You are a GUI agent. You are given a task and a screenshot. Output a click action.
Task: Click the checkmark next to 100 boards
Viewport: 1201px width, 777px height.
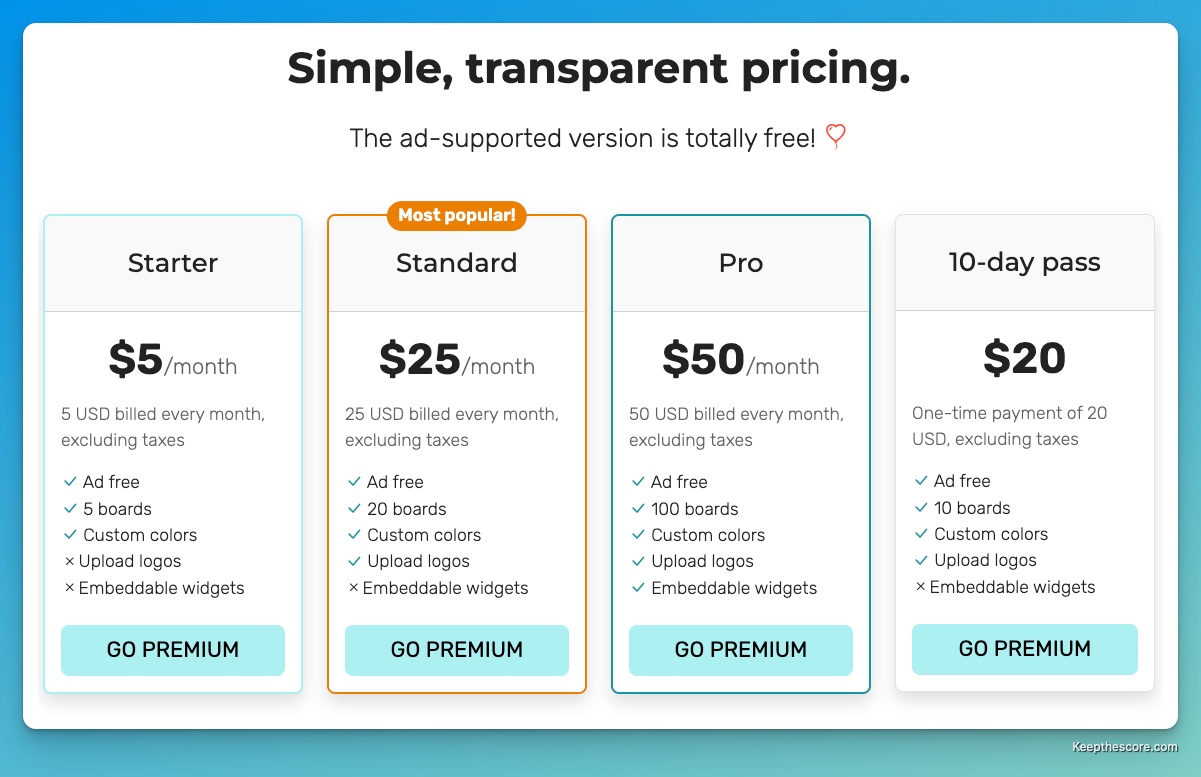click(638, 509)
